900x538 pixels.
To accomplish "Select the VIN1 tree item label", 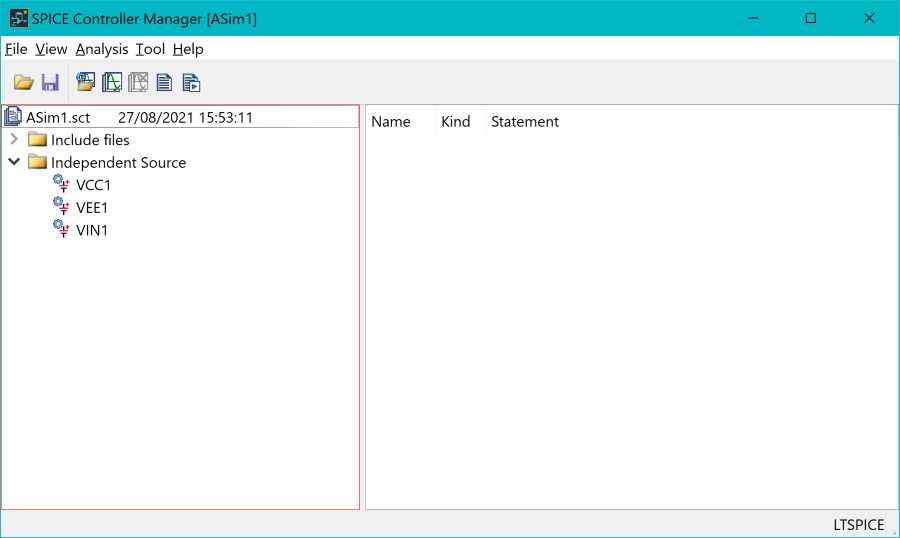I will click(92, 230).
